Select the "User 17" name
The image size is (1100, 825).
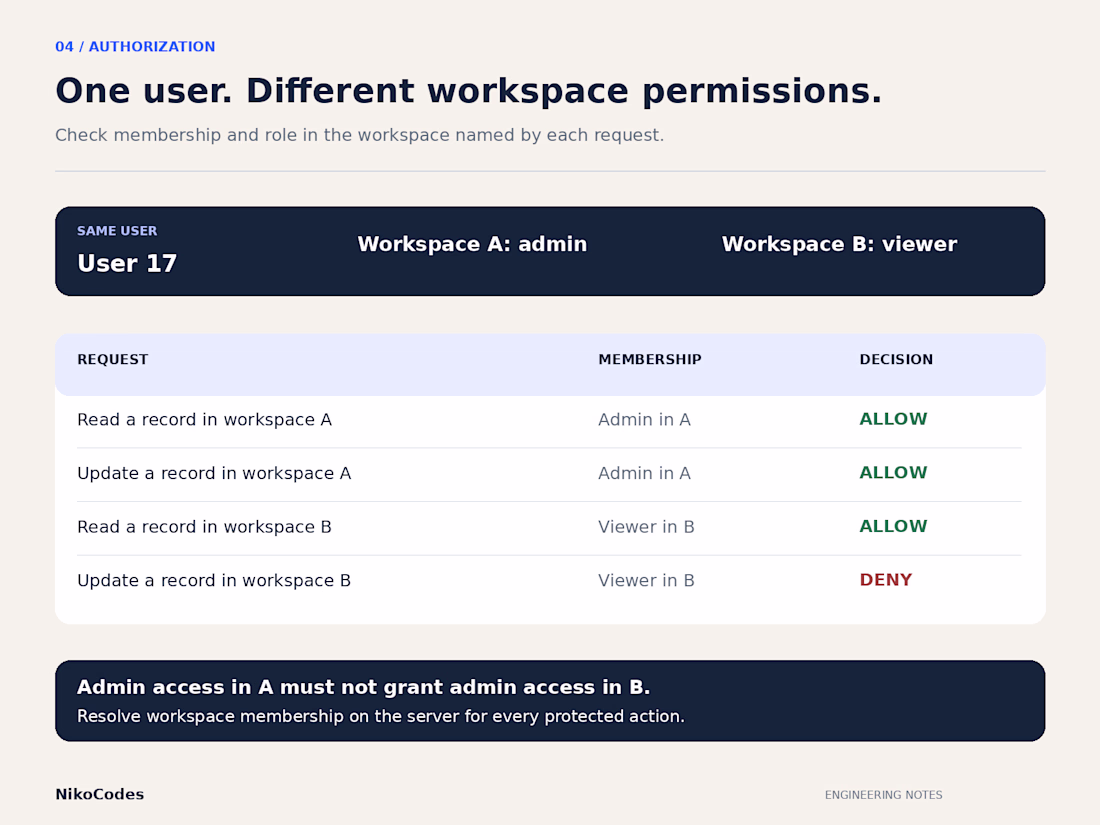pos(127,263)
